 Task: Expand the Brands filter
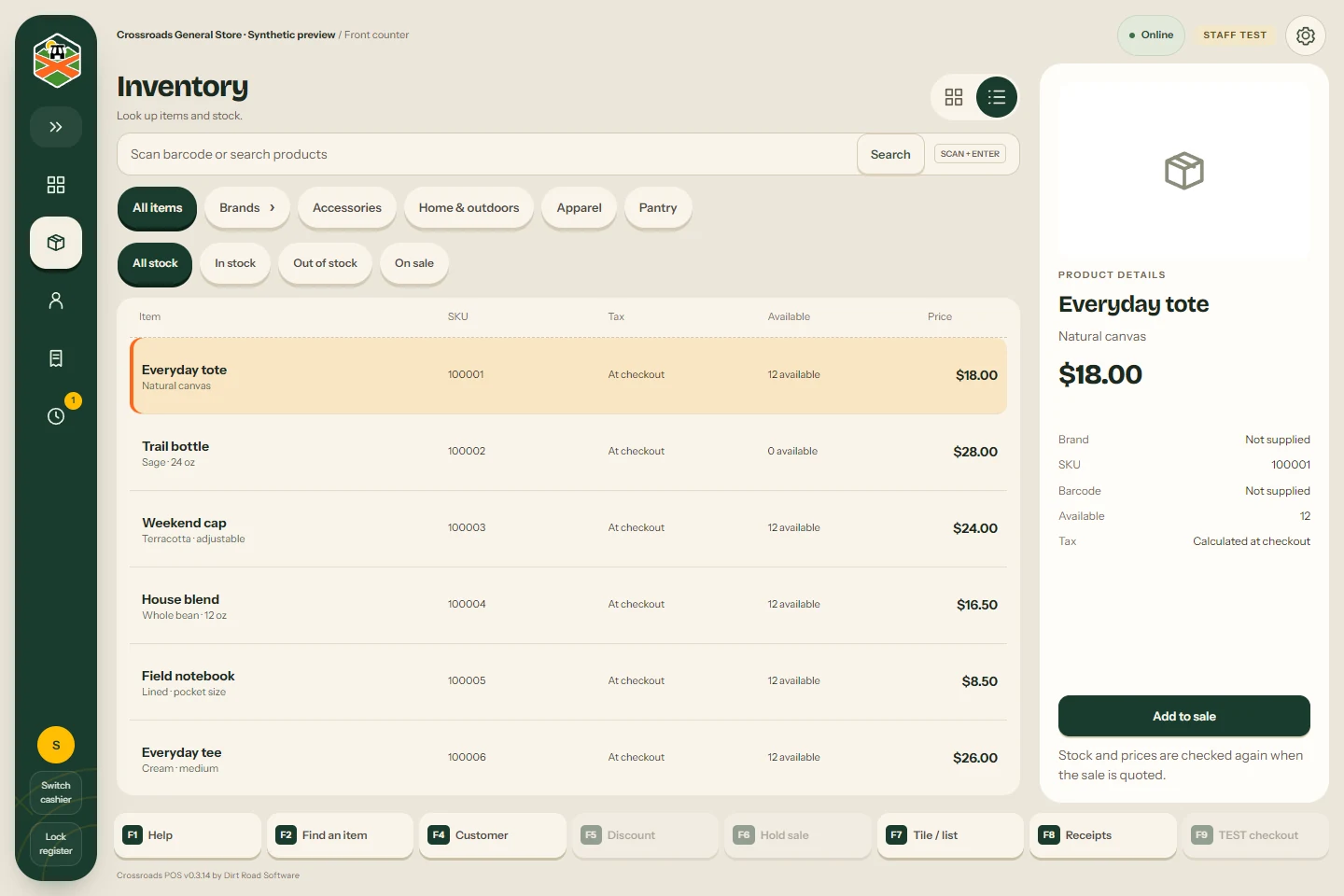click(247, 208)
